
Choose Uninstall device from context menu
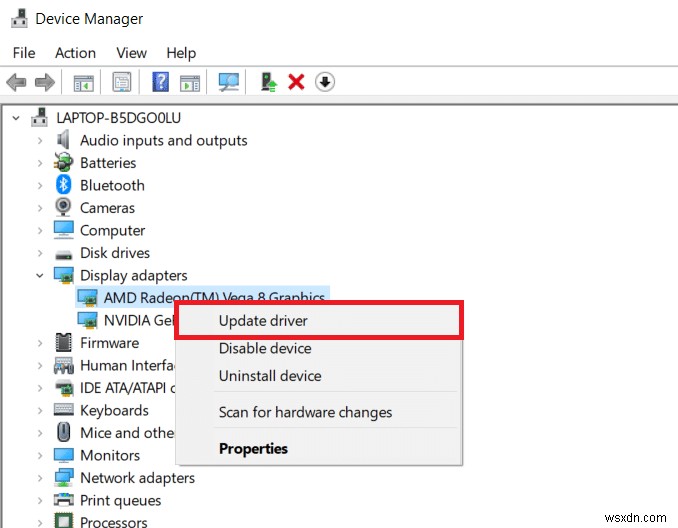pos(270,376)
